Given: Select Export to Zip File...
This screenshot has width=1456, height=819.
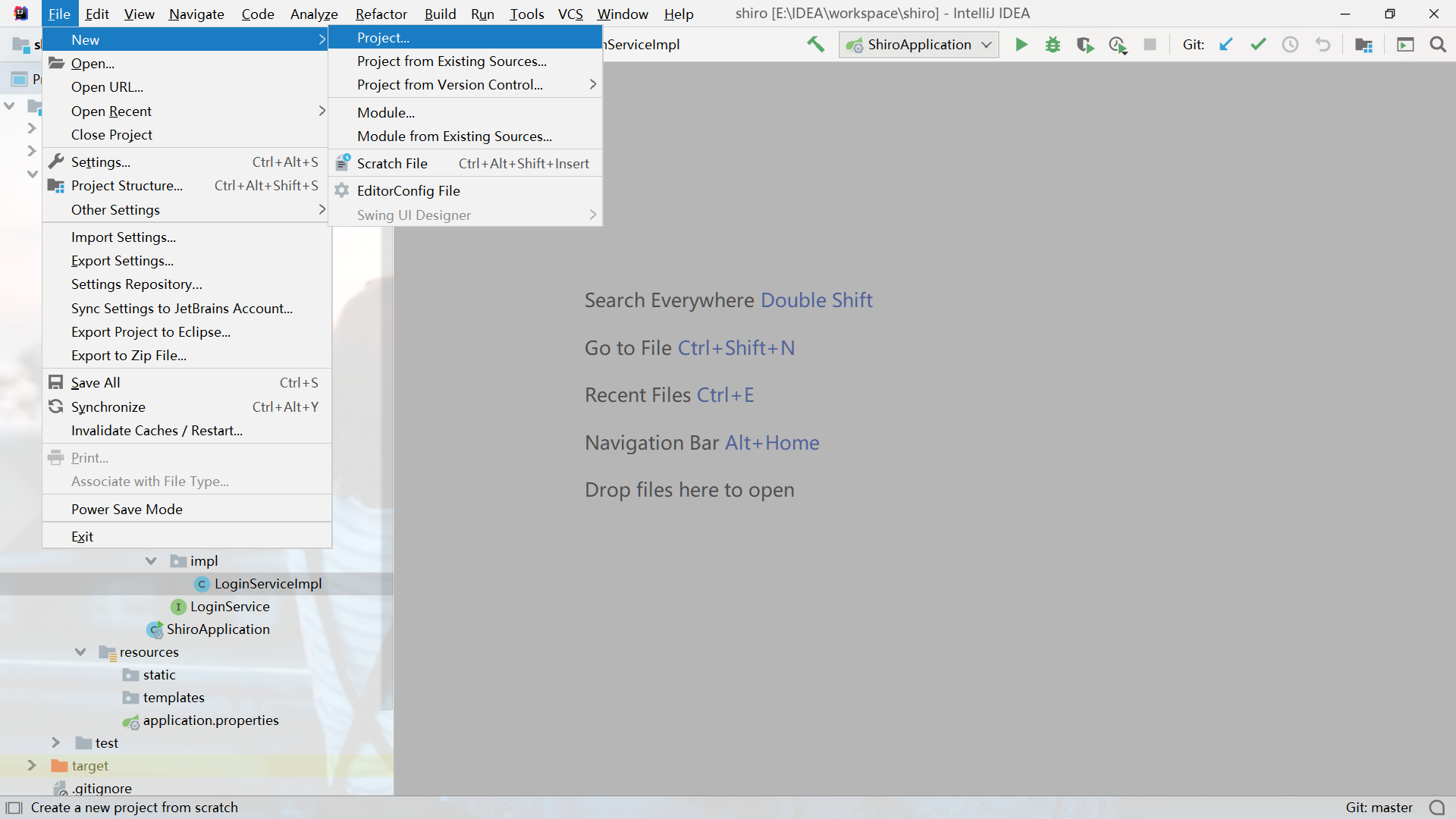Looking at the screenshot, I should [x=187, y=355].
